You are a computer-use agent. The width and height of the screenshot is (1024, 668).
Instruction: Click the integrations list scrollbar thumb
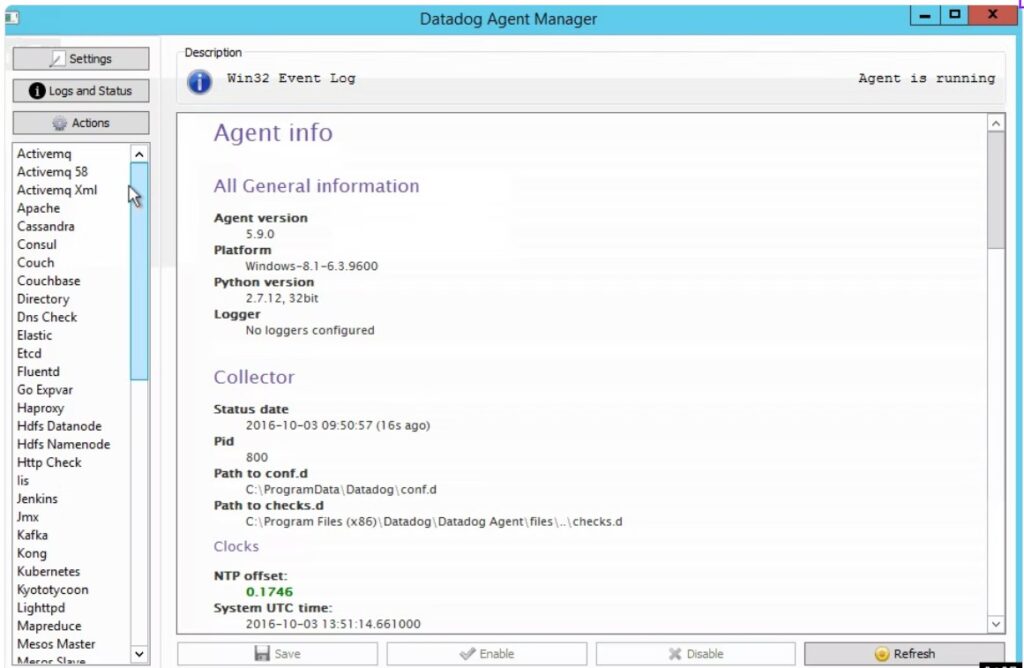139,271
